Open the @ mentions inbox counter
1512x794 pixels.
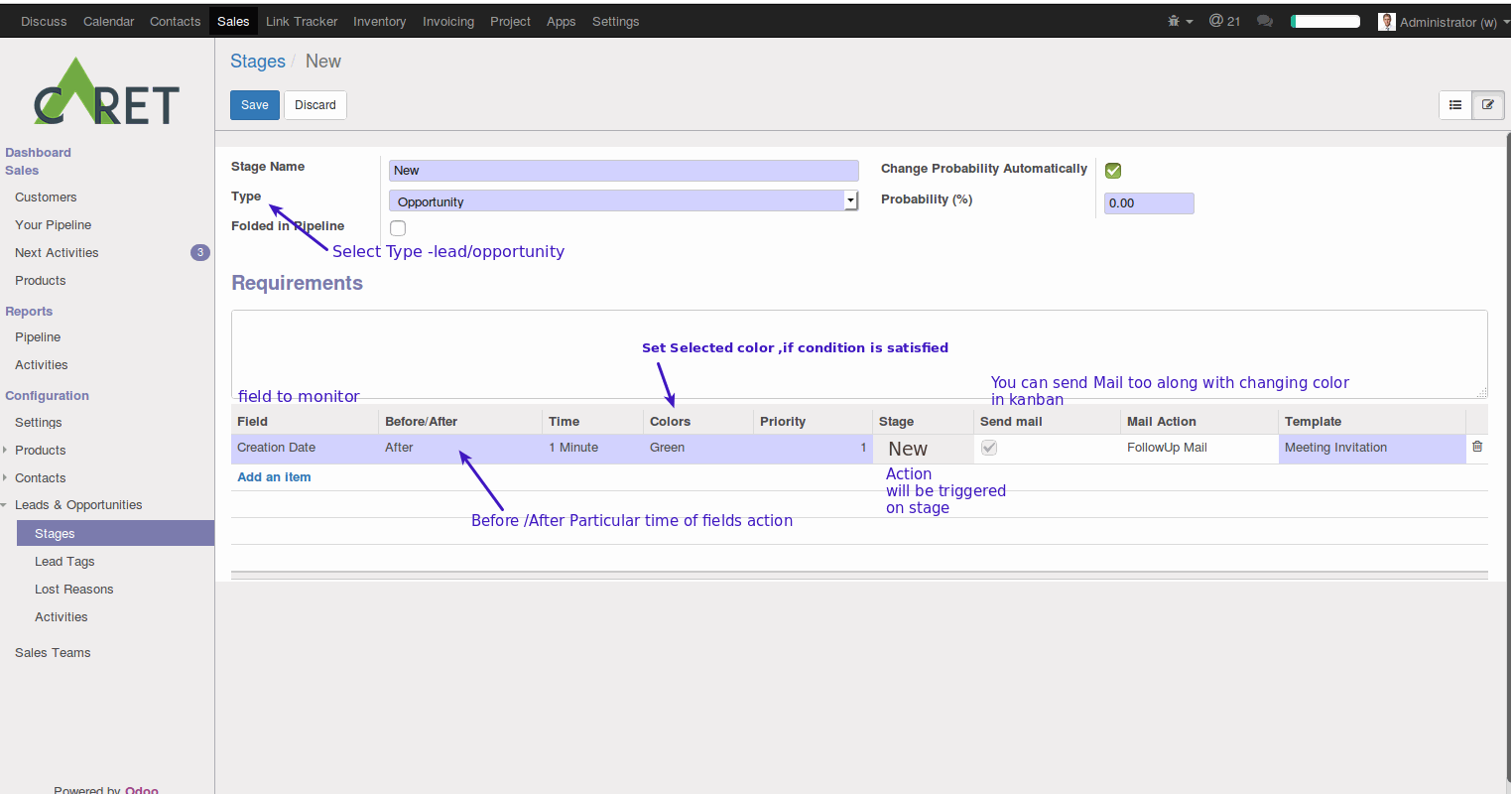(x=1224, y=21)
